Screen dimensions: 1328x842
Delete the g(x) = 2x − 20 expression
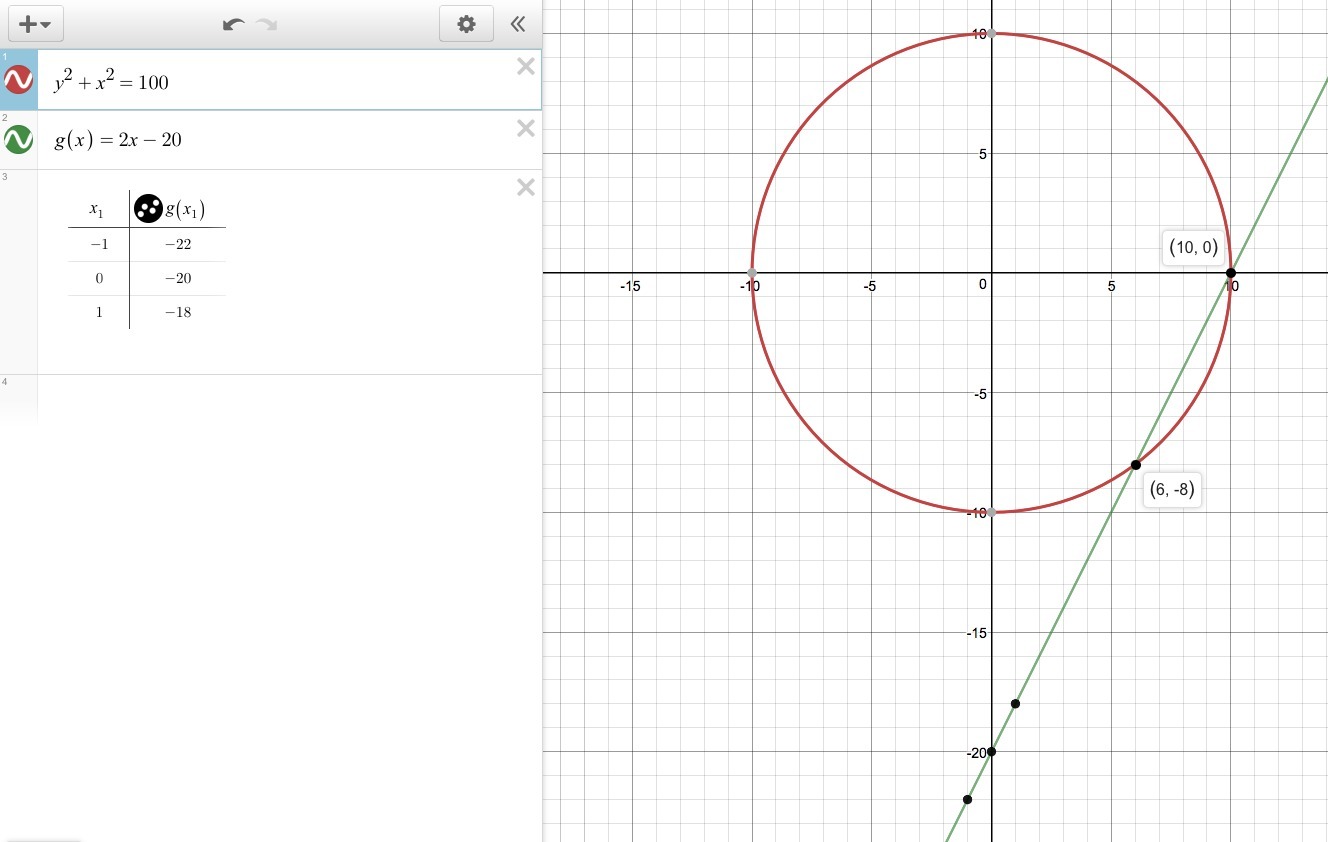coord(525,128)
